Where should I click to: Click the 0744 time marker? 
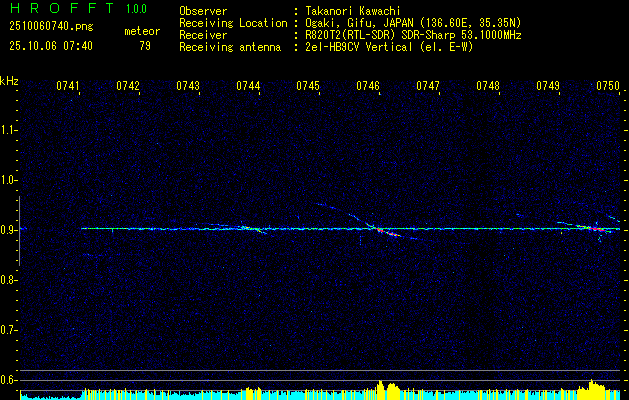click(248, 86)
